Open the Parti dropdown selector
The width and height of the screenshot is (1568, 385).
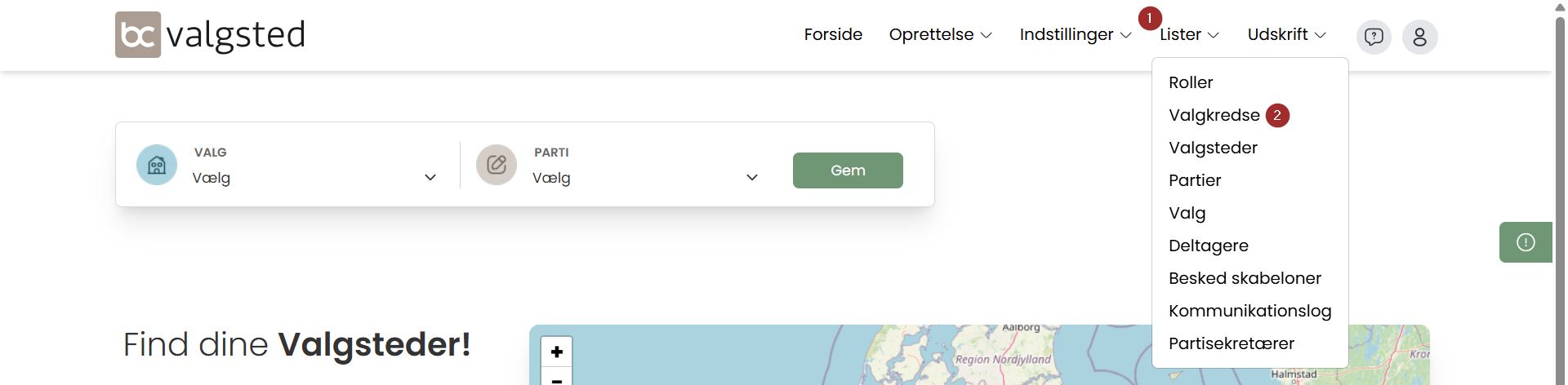[645, 178]
